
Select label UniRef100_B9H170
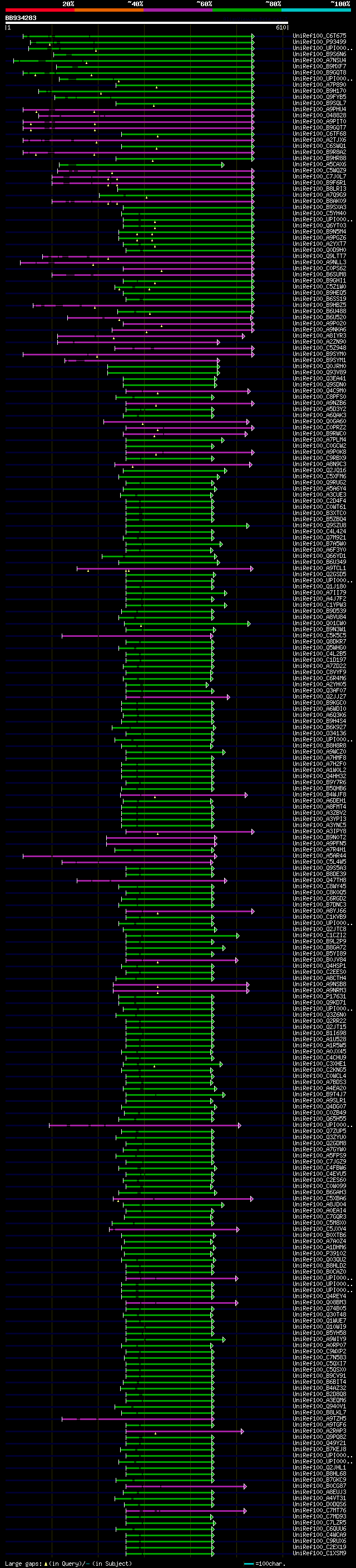click(319, 91)
